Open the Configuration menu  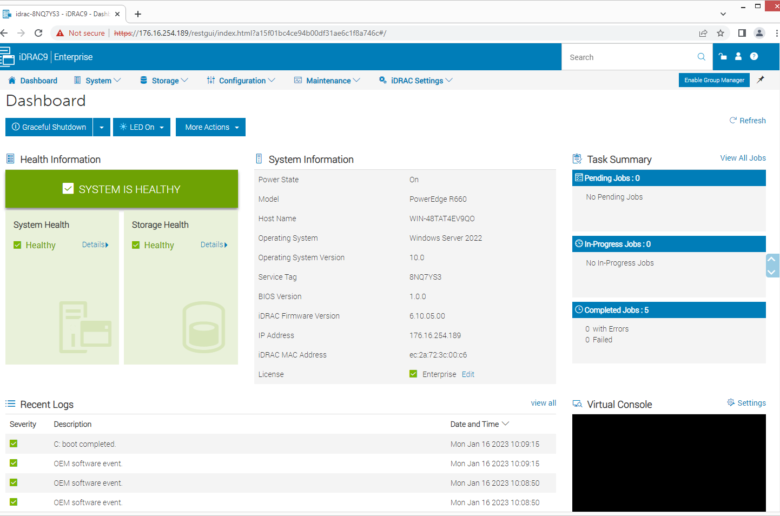click(x=242, y=80)
